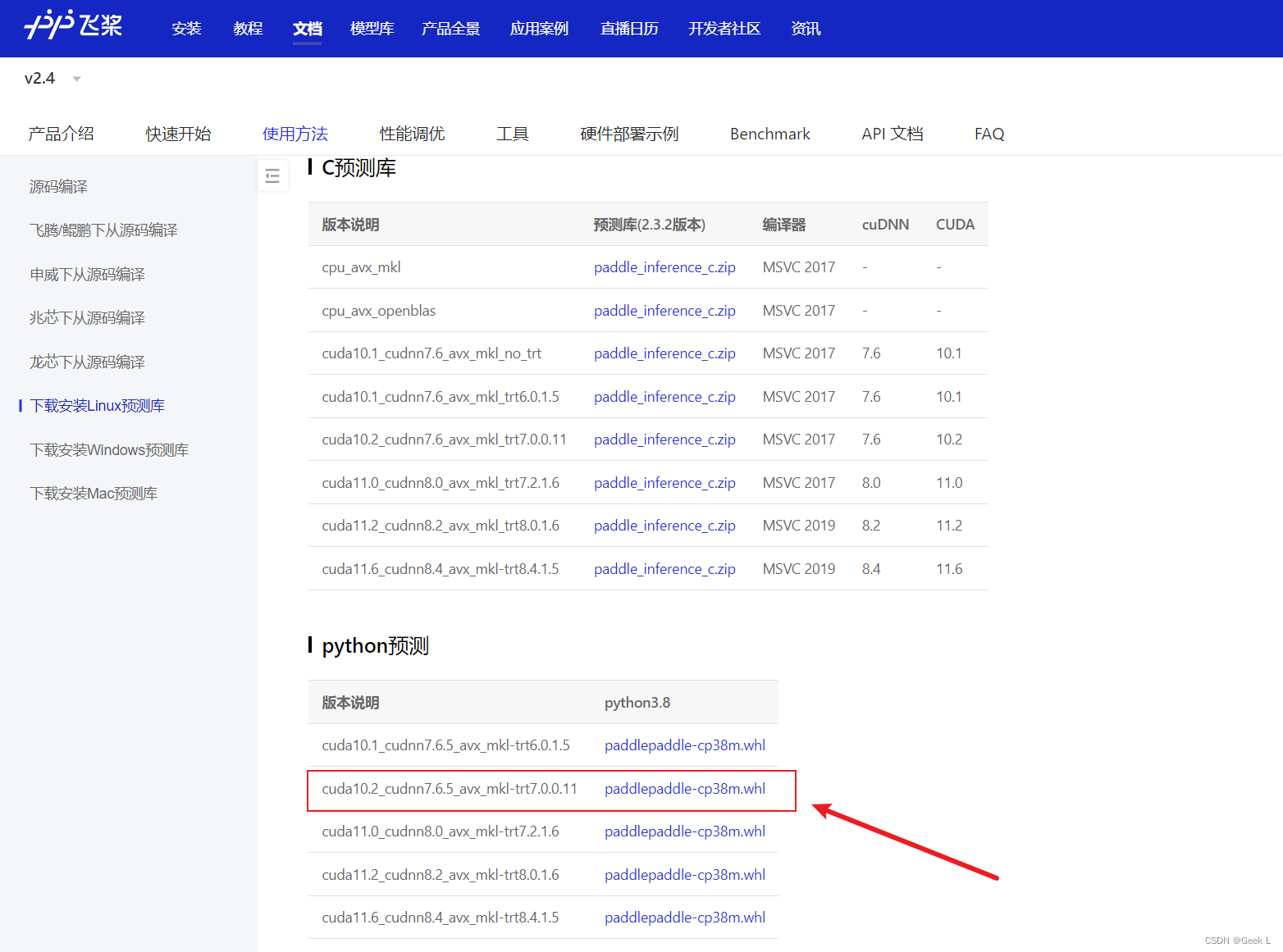Open 源码编译 in the sidebar
This screenshot has height=952, width=1283.
click(x=58, y=187)
